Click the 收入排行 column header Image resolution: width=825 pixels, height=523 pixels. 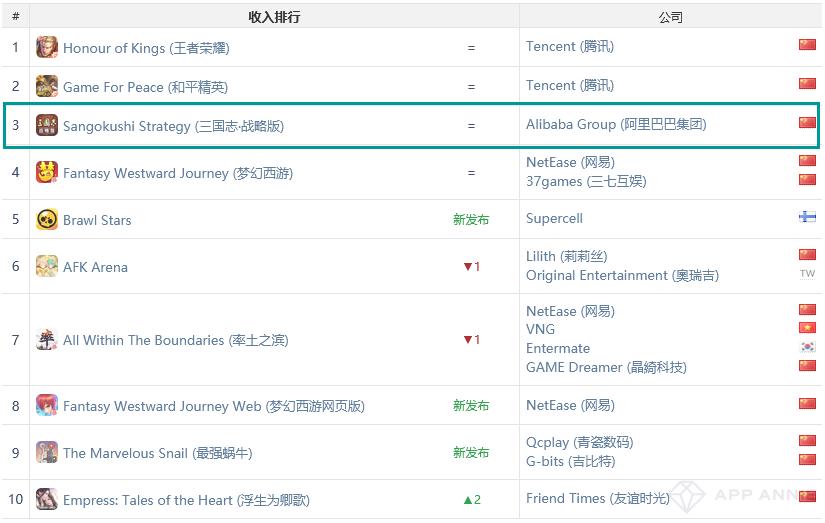coord(274,17)
